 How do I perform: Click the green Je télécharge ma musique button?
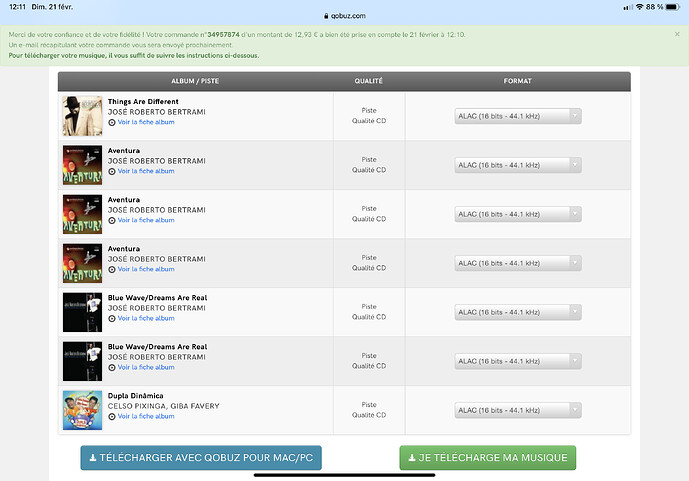pyautogui.click(x=488, y=458)
